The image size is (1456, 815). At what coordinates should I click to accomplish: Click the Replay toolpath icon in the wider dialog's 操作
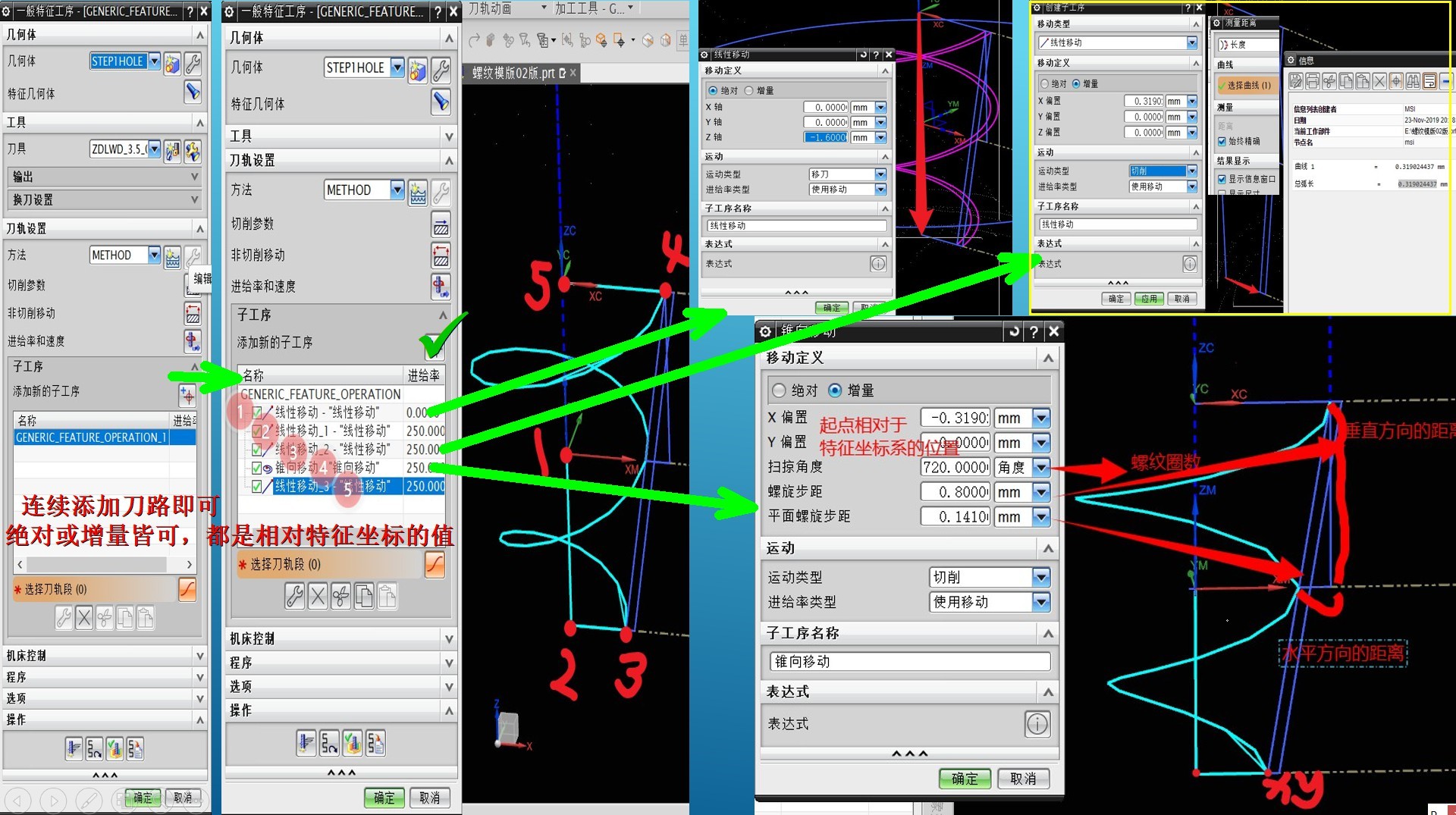point(329,744)
